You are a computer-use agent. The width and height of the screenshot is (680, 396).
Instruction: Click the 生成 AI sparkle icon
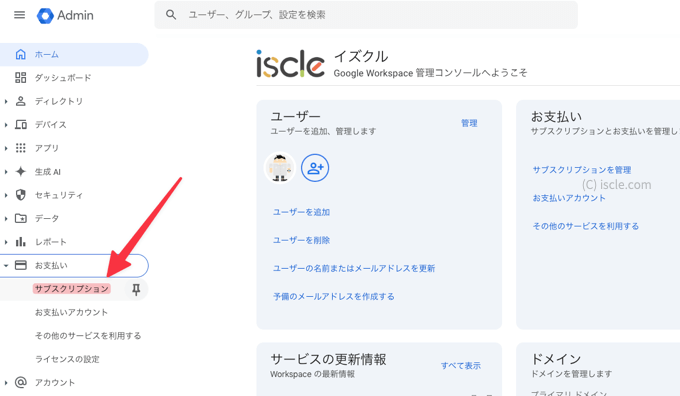point(20,171)
